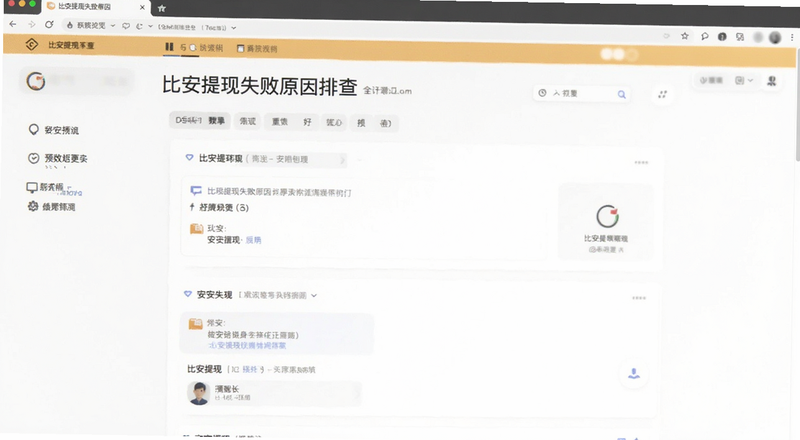Image resolution: width=800 pixels, height=440 pixels.
Task: Click the pause-bars icon in orange header
Action: pyautogui.click(x=169, y=47)
